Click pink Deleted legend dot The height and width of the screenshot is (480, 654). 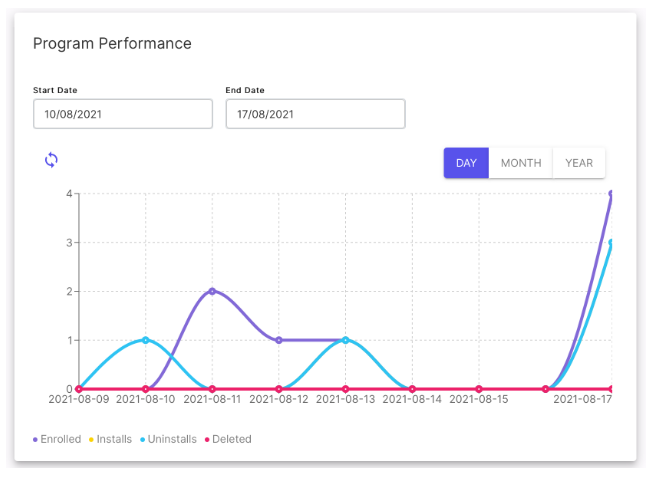click(x=207, y=440)
